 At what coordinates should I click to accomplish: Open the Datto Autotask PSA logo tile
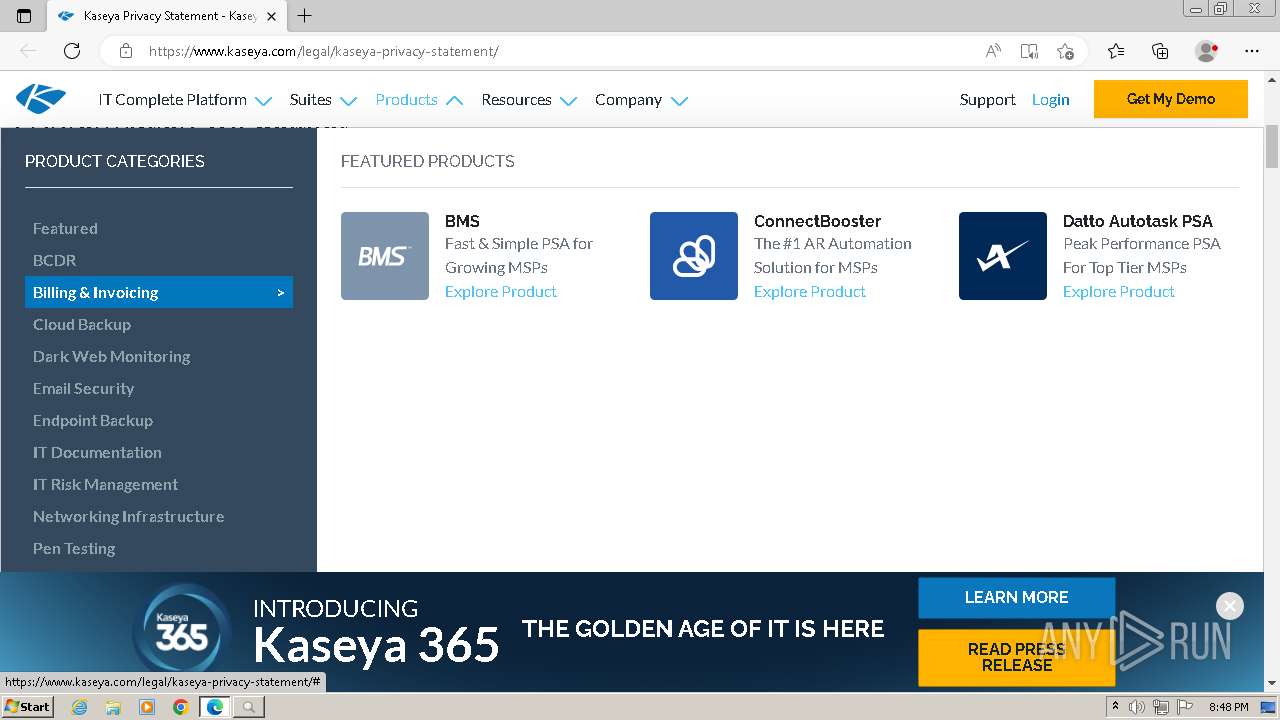(x=1003, y=256)
